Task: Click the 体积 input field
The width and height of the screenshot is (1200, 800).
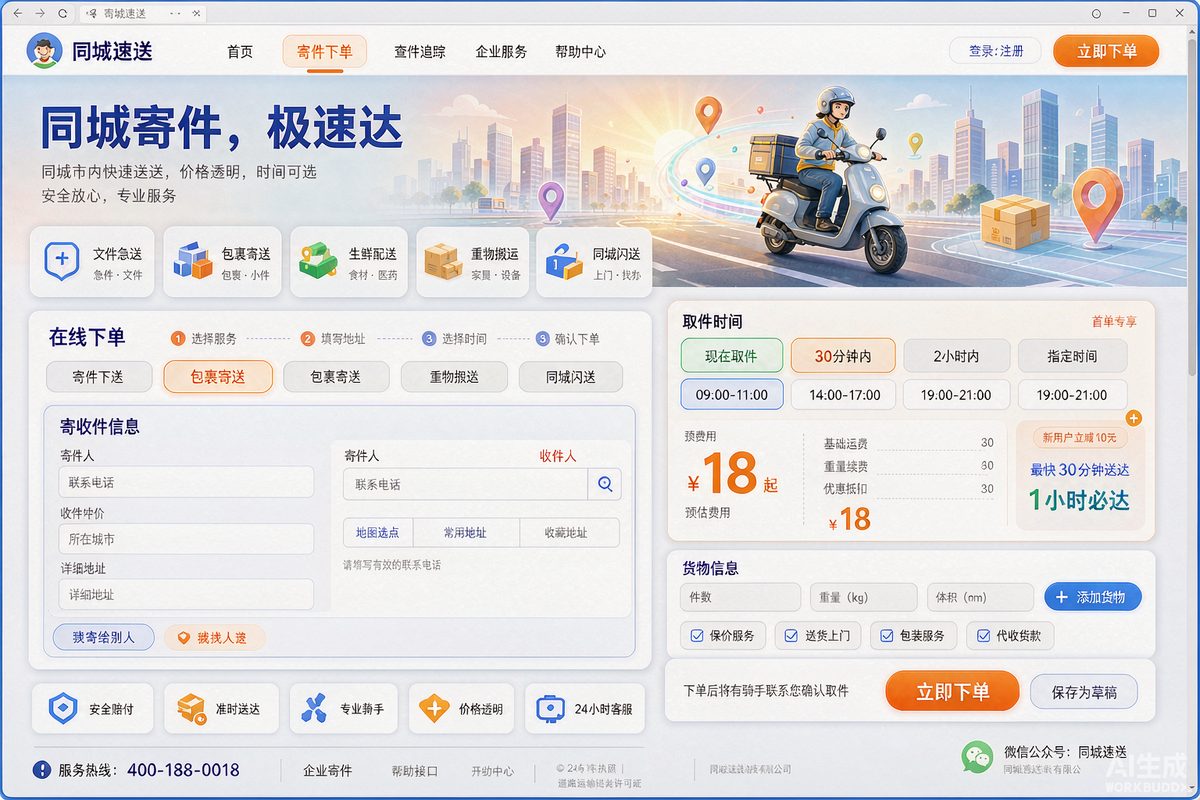Action: pos(980,597)
